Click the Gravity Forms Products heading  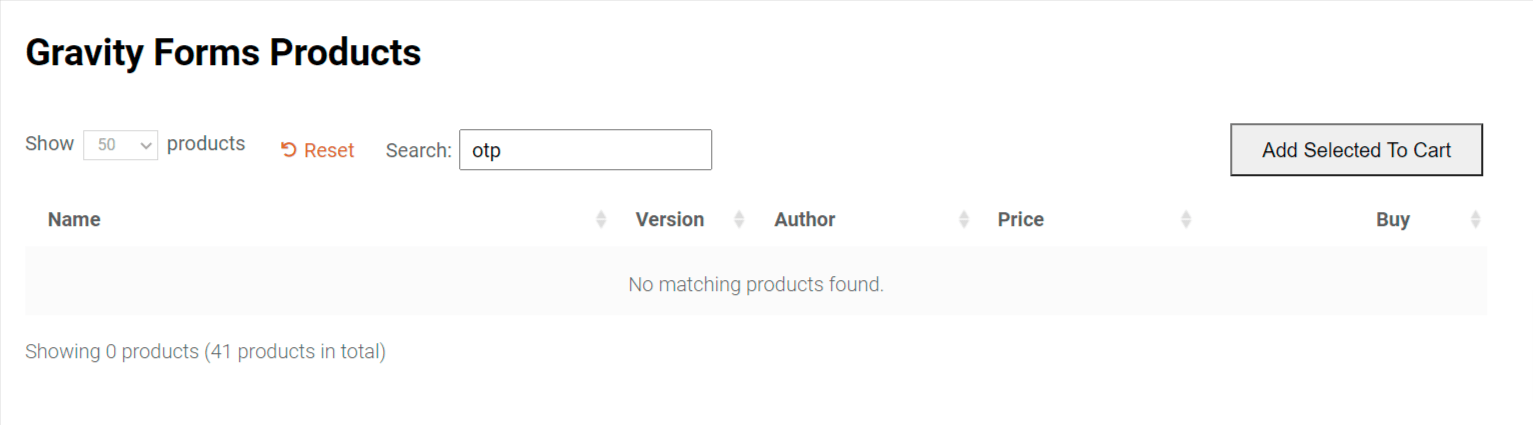coord(223,52)
